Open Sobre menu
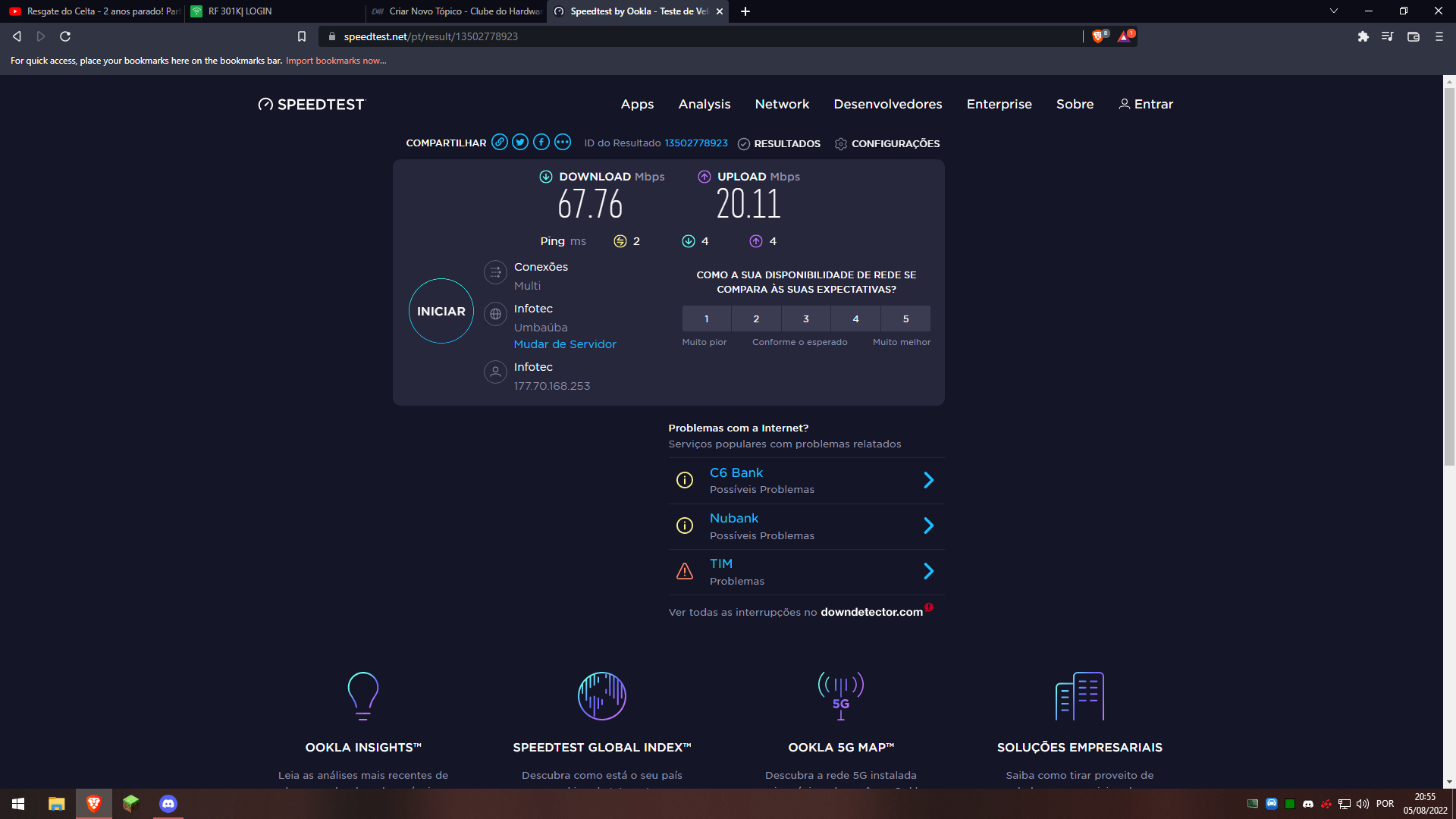This screenshot has width=1456, height=819. coord(1075,105)
